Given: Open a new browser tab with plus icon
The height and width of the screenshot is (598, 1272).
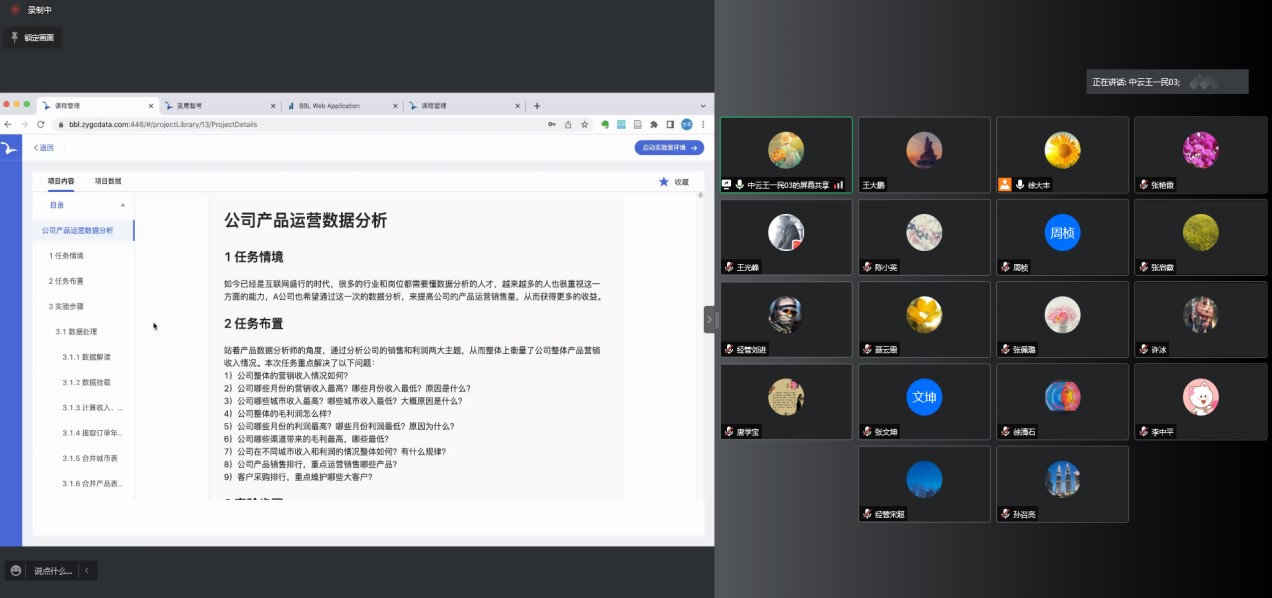Looking at the screenshot, I should tap(537, 105).
